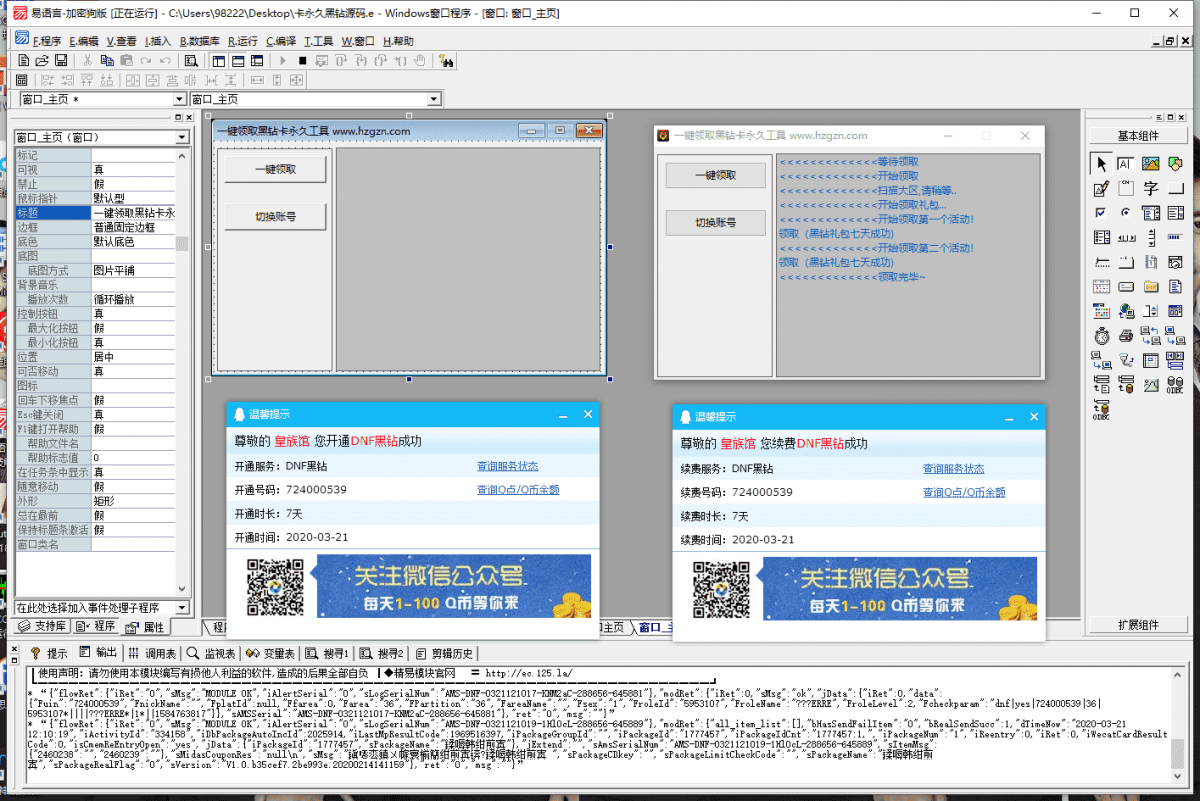Click the horizontal scrollbar below the output text
Screen dimensions: 1200x801
(600, 790)
